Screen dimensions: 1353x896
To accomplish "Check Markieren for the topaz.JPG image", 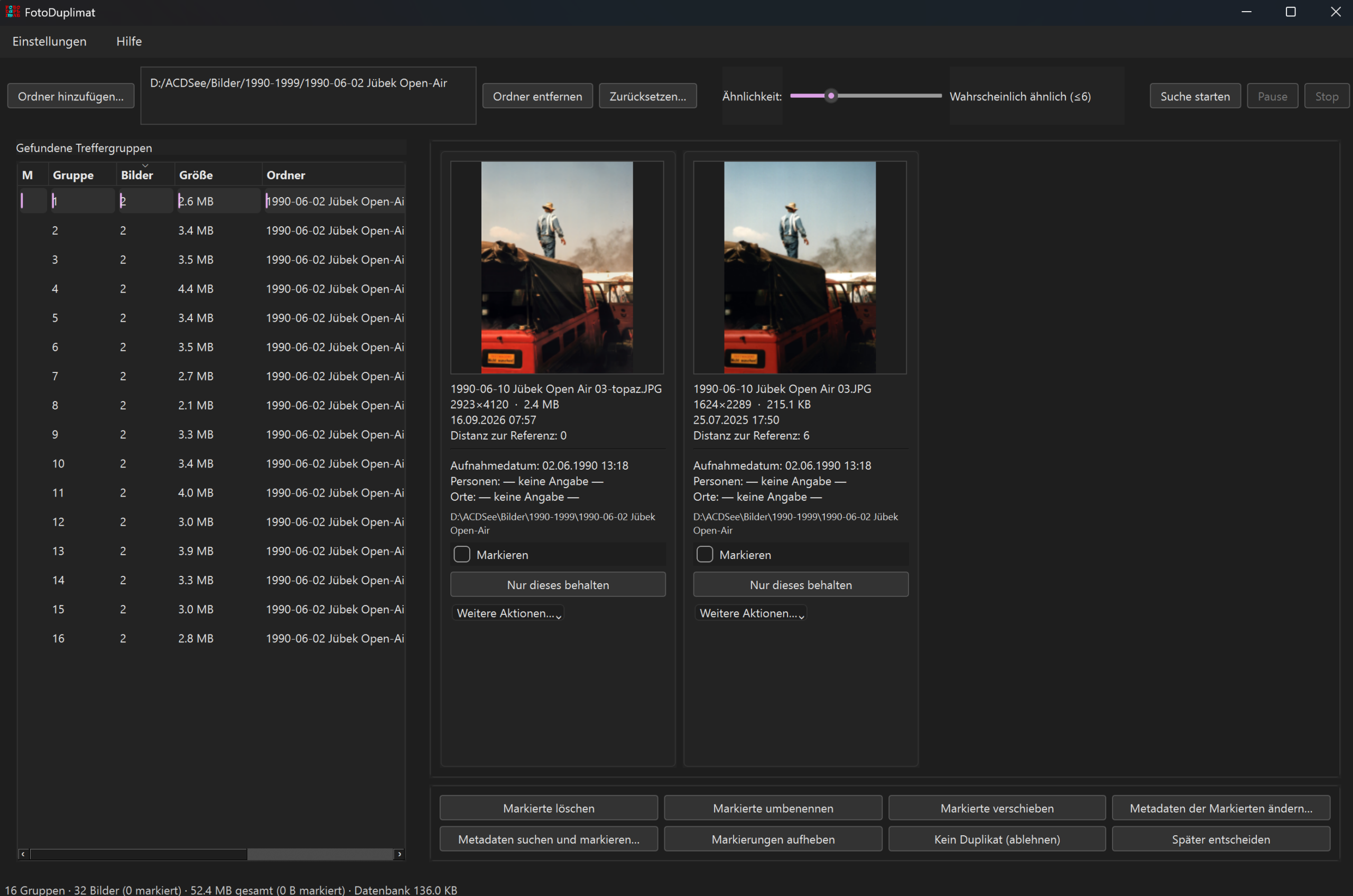I will click(462, 554).
